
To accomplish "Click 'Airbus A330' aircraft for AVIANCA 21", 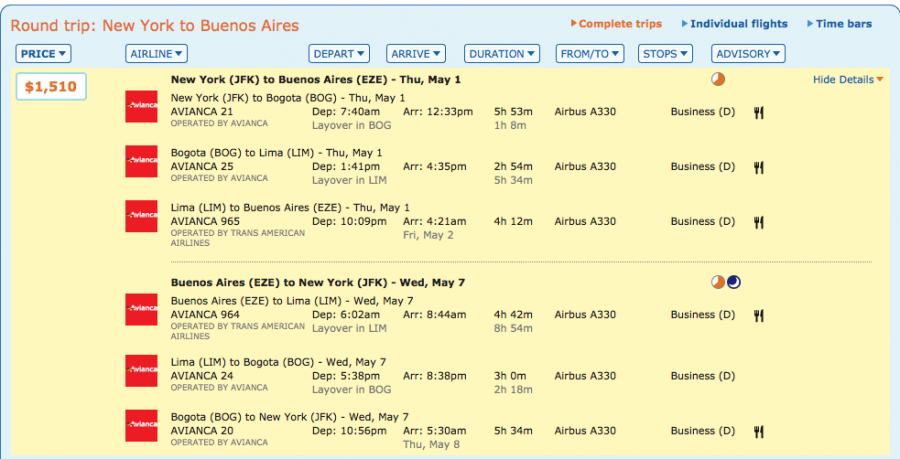I will [585, 112].
